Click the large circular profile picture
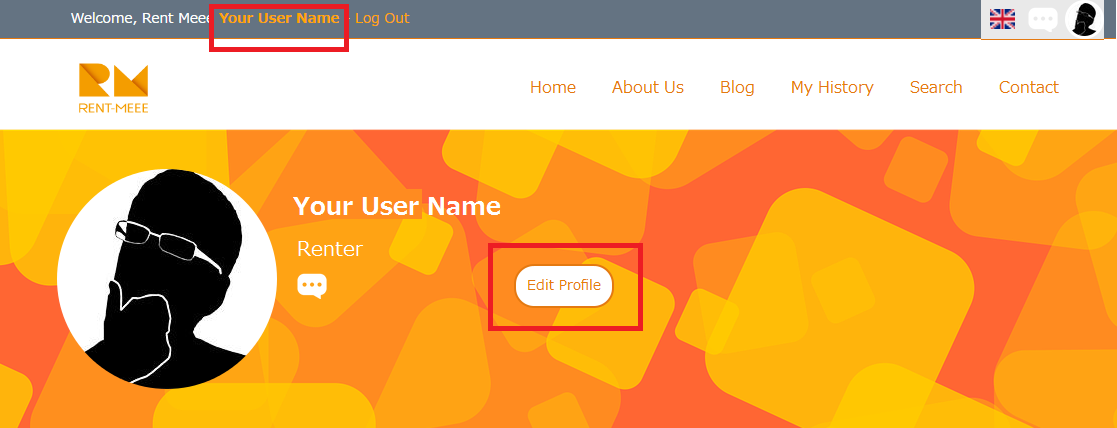 [167, 278]
